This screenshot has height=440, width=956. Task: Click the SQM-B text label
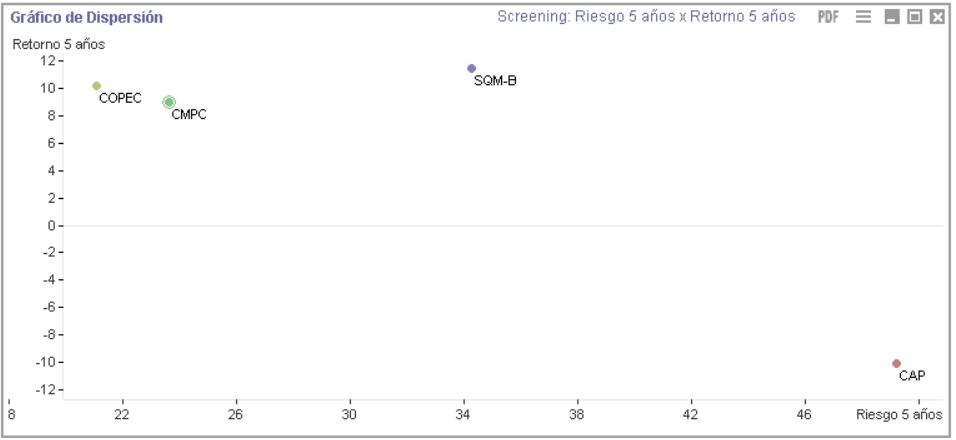coord(495,81)
